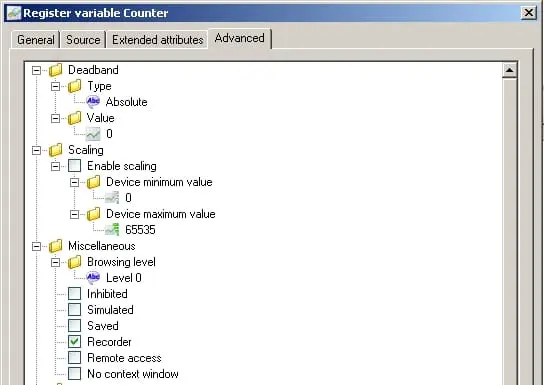Collapse the Miscellaneous tree node
The image size is (544, 385).
tap(36, 247)
